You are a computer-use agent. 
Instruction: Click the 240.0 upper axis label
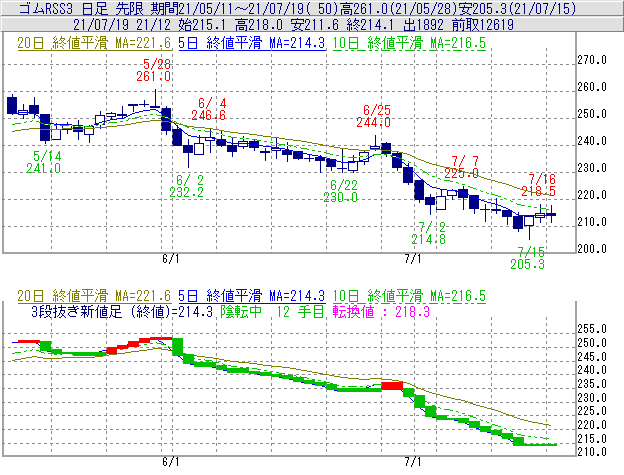(592, 141)
